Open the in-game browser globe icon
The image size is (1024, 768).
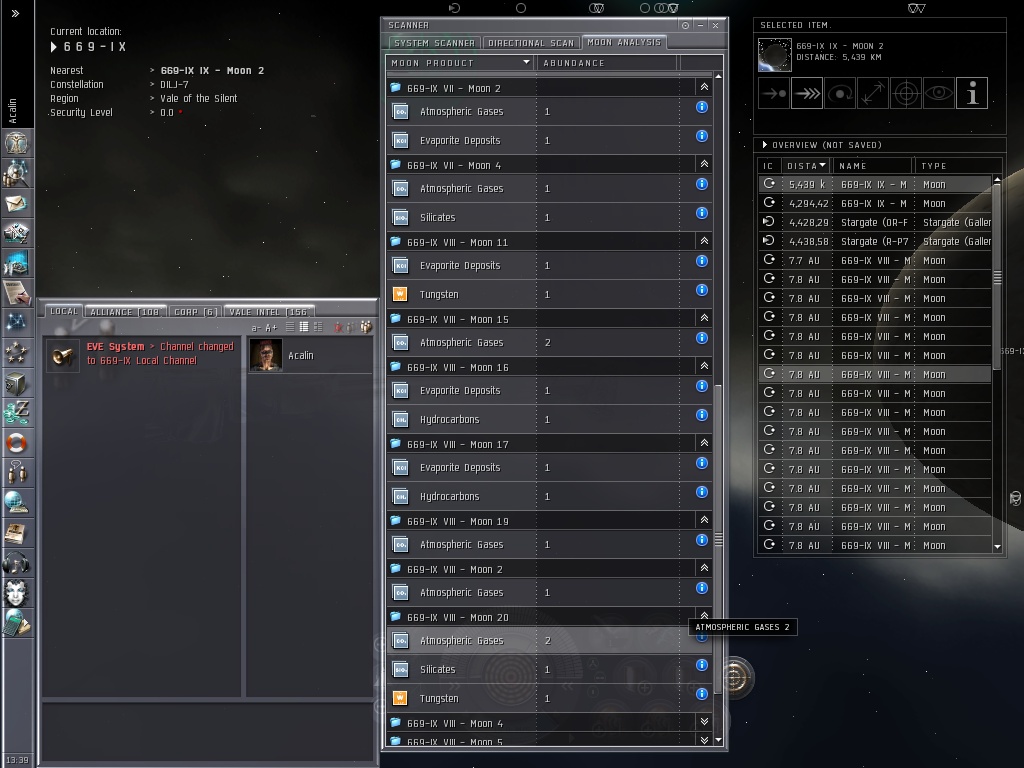coord(16,503)
